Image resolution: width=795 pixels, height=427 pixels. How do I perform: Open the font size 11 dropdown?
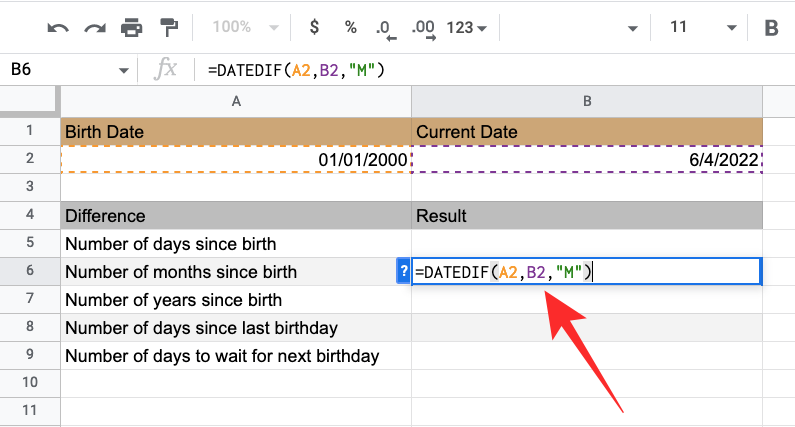click(x=692, y=28)
